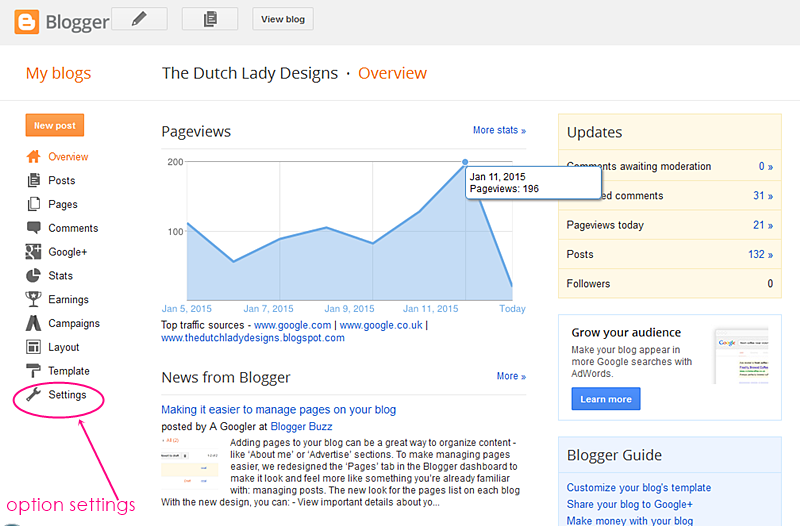Click the orange New post button
800x526 pixels.
click(55, 126)
